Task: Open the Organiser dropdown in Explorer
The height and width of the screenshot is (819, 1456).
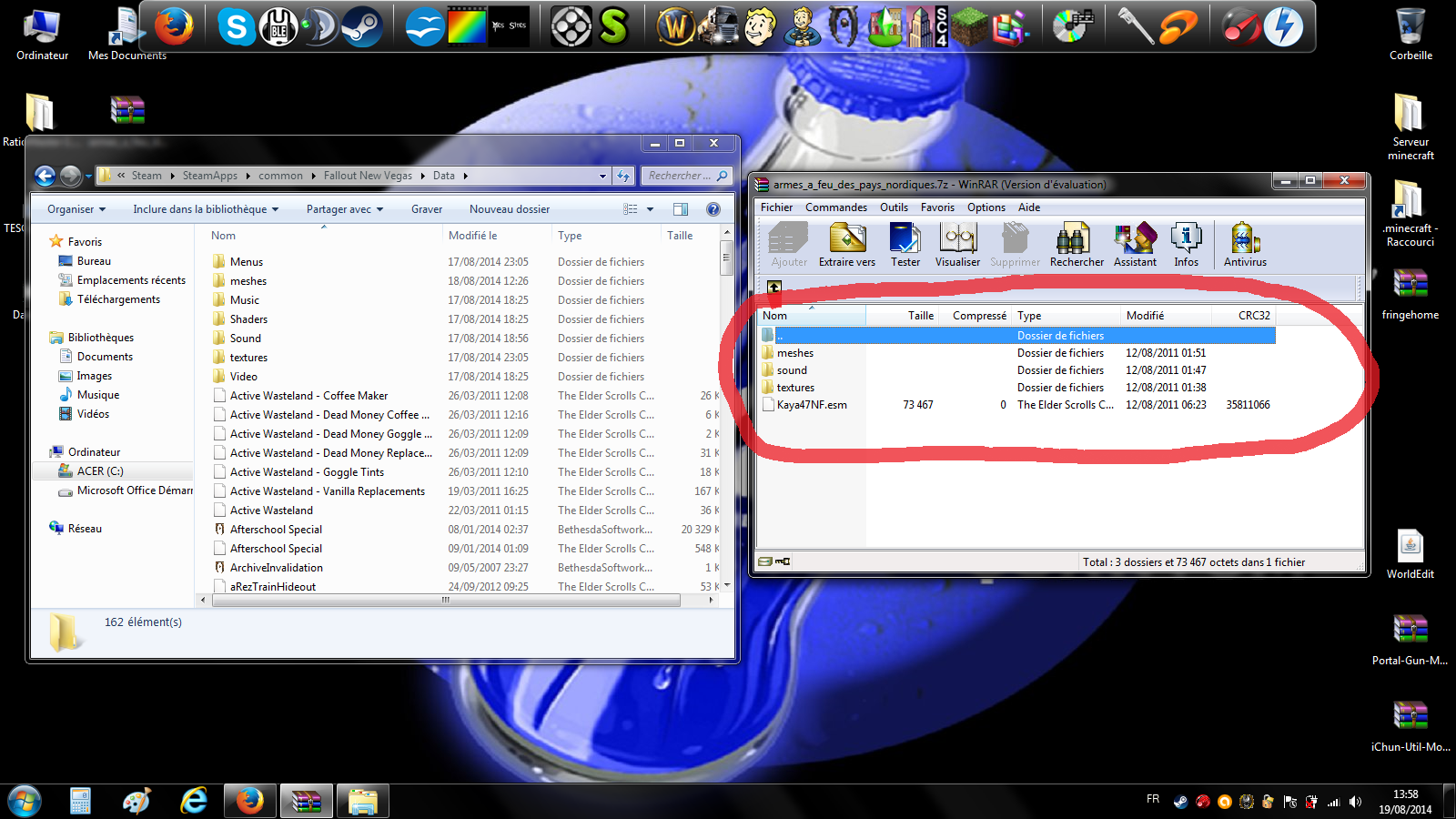Action: click(76, 209)
